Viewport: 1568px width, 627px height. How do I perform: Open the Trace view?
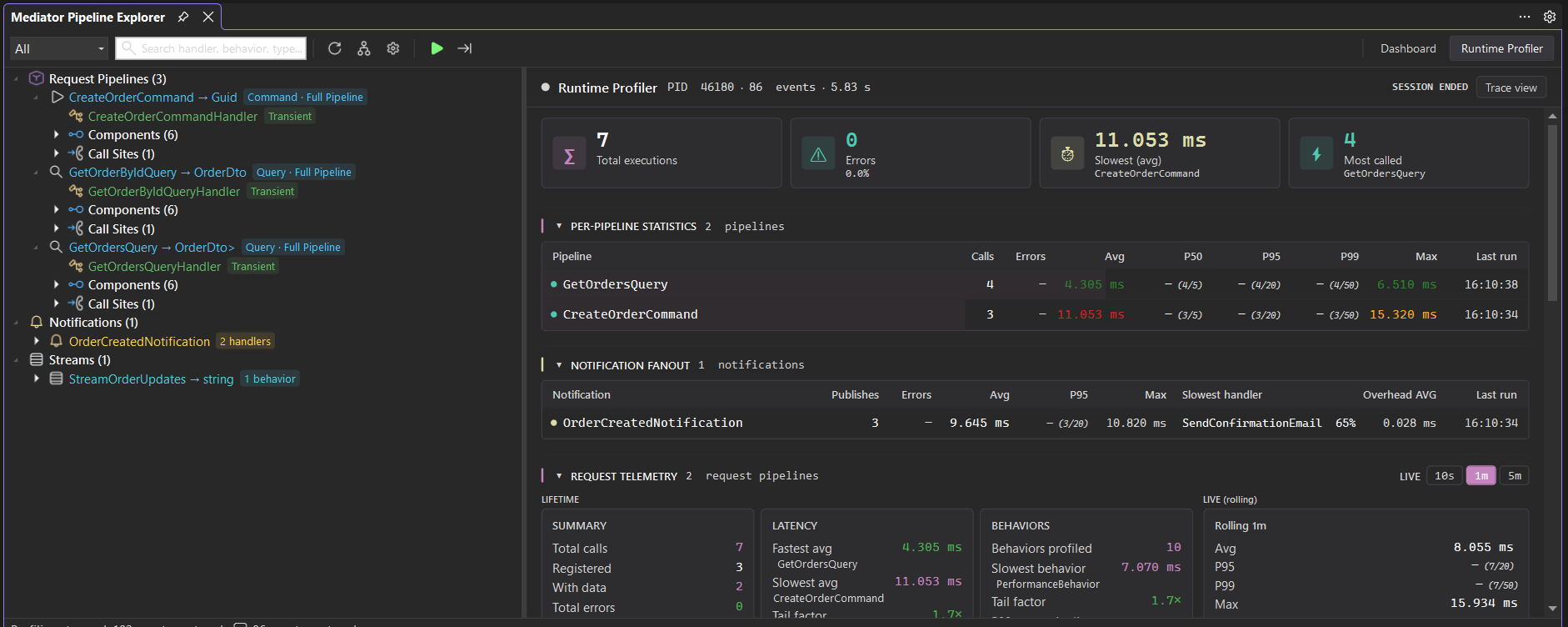tap(1511, 88)
